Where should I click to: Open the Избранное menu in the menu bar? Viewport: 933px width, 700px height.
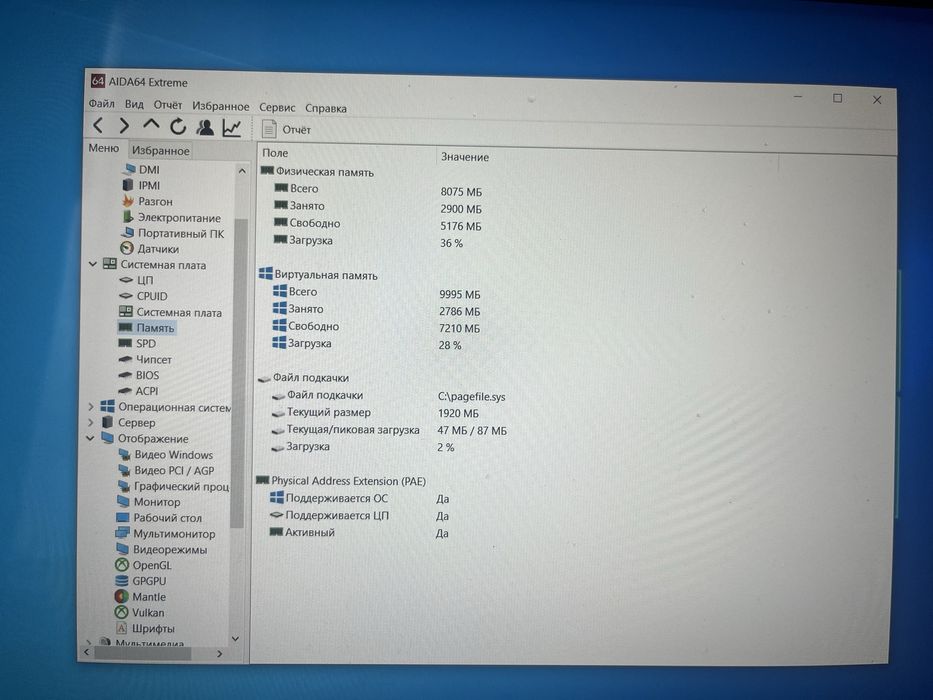coord(220,106)
